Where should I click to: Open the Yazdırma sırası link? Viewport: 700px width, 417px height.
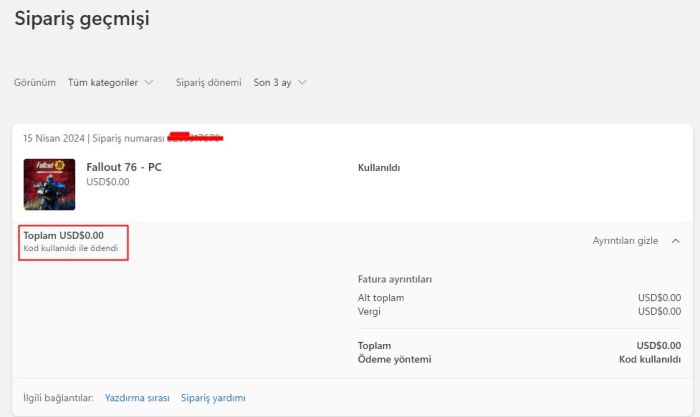137,398
